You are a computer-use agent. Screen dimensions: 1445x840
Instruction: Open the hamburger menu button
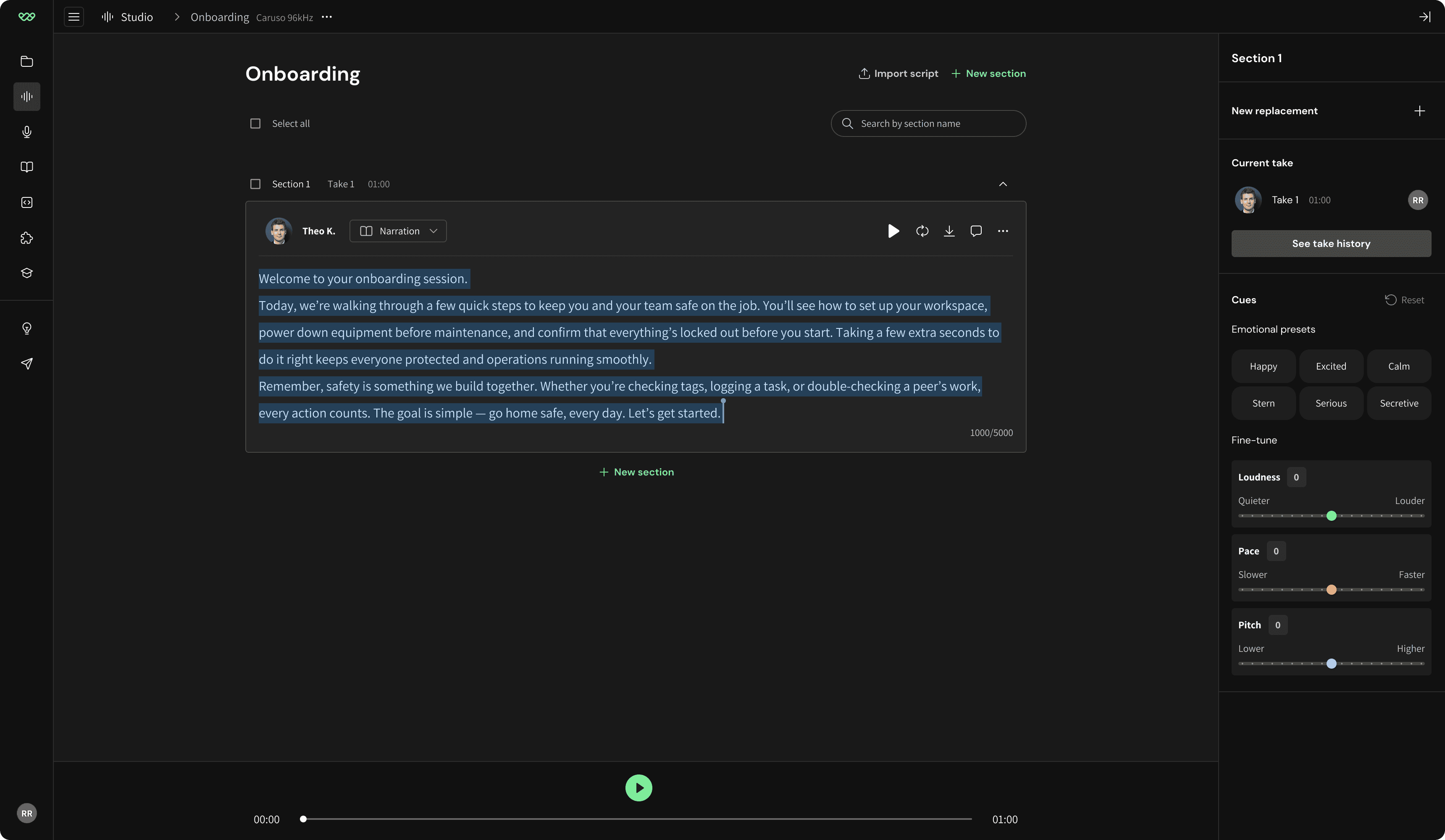point(74,17)
